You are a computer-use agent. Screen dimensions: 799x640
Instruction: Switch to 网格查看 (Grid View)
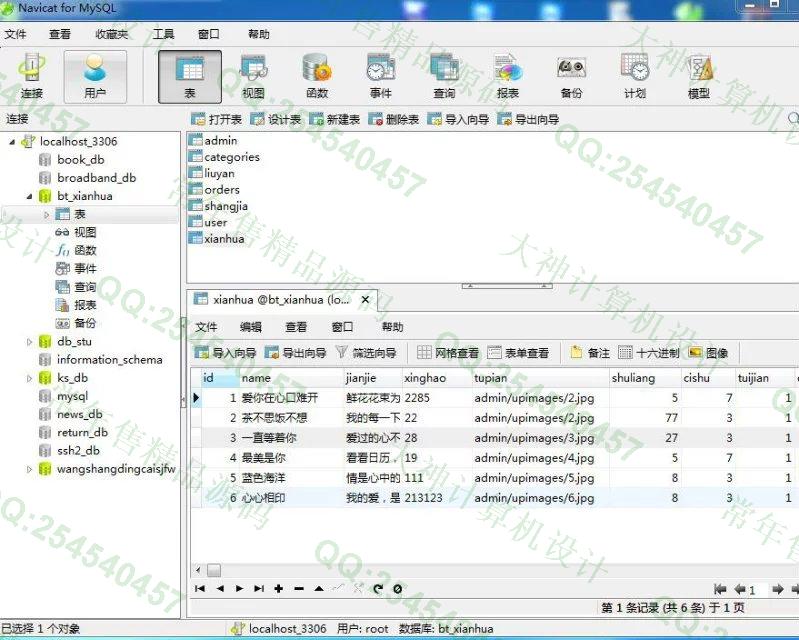click(448, 353)
